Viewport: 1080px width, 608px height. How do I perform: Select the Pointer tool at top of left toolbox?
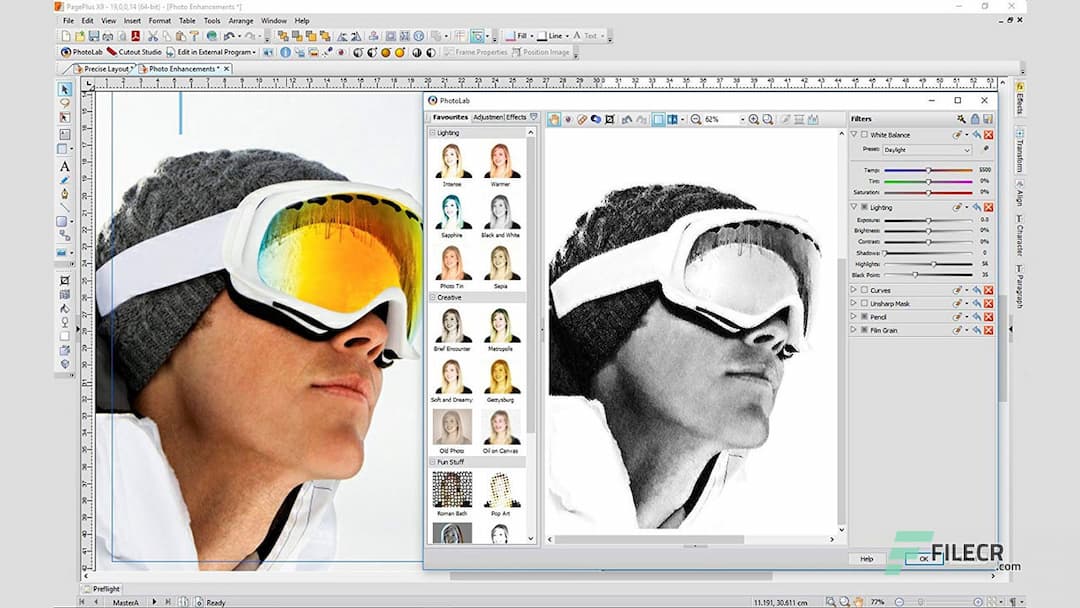click(x=65, y=89)
